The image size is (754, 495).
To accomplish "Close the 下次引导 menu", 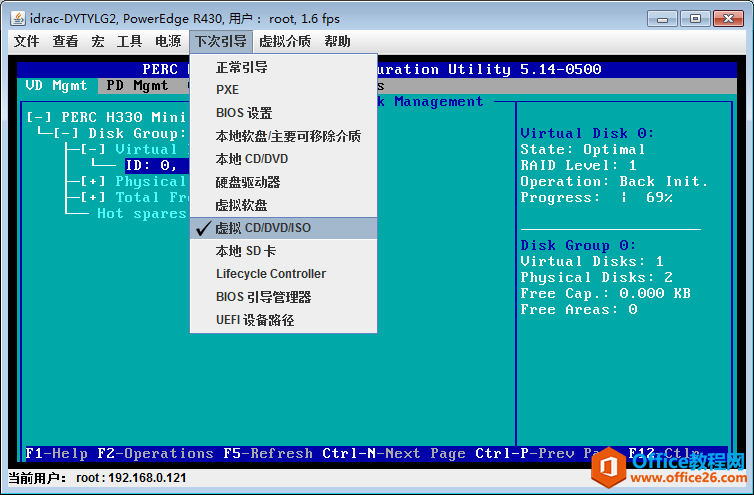I will point(221,41).
